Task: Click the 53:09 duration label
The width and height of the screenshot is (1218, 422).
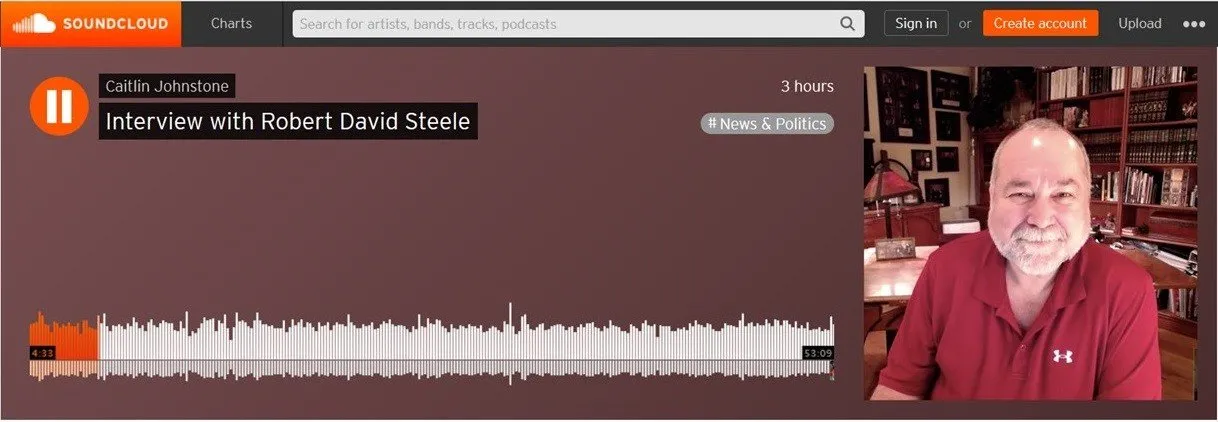Action: tap(817, 353)
